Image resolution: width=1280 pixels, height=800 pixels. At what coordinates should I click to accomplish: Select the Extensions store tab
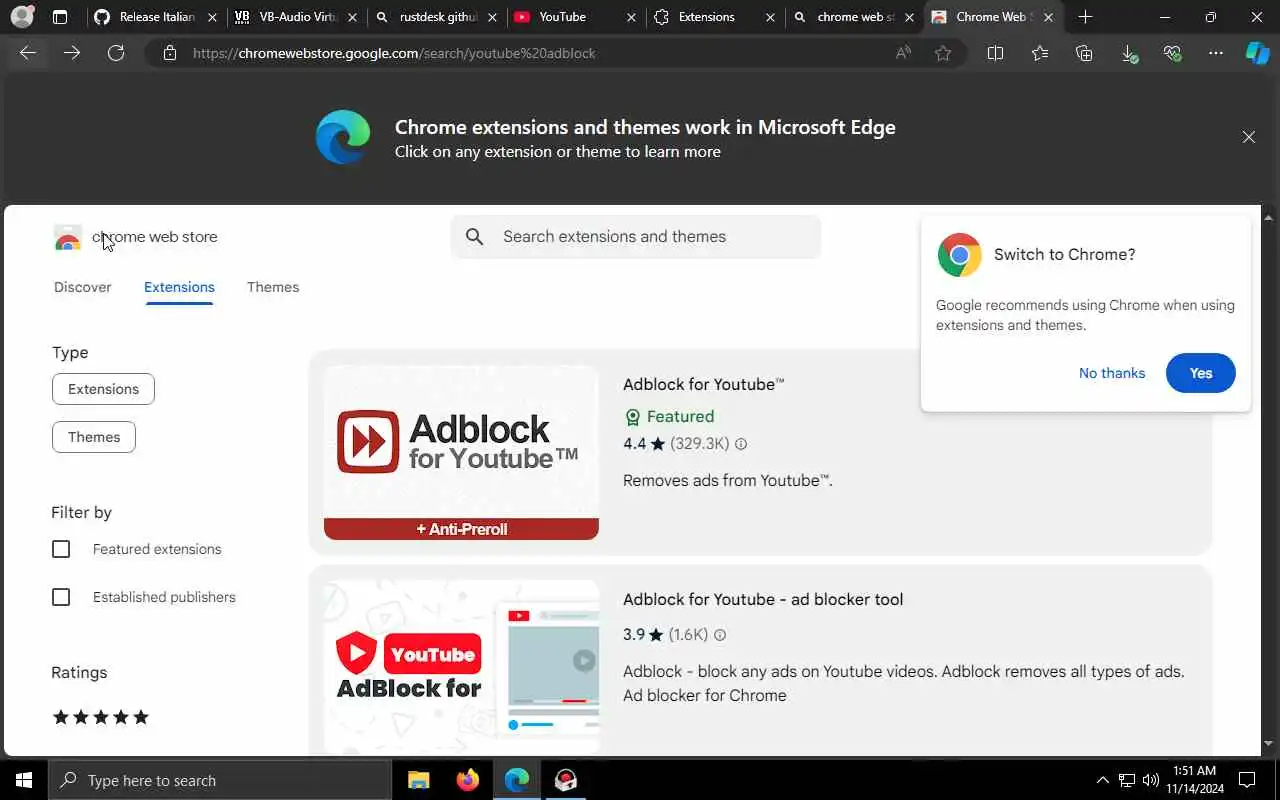(x=179, y=287)
